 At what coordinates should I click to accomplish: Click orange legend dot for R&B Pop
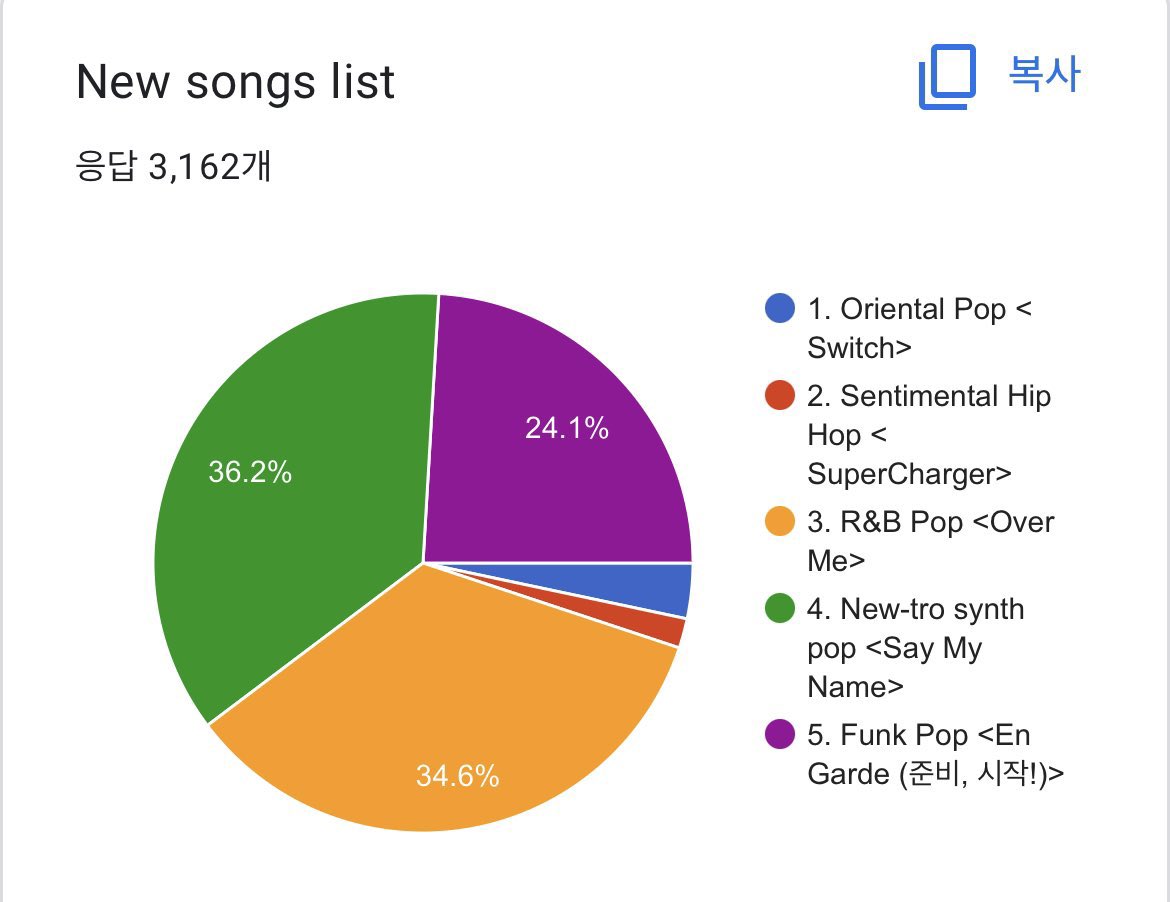[x=779, y=522]
